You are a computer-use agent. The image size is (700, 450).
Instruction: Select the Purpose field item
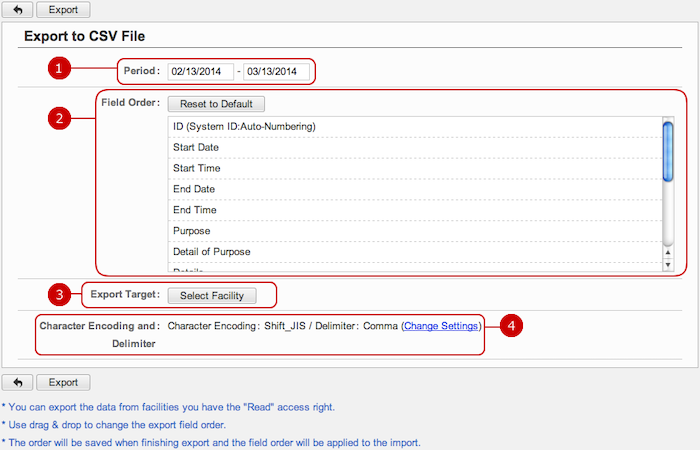pyautogui.click(x=192, y=232)
